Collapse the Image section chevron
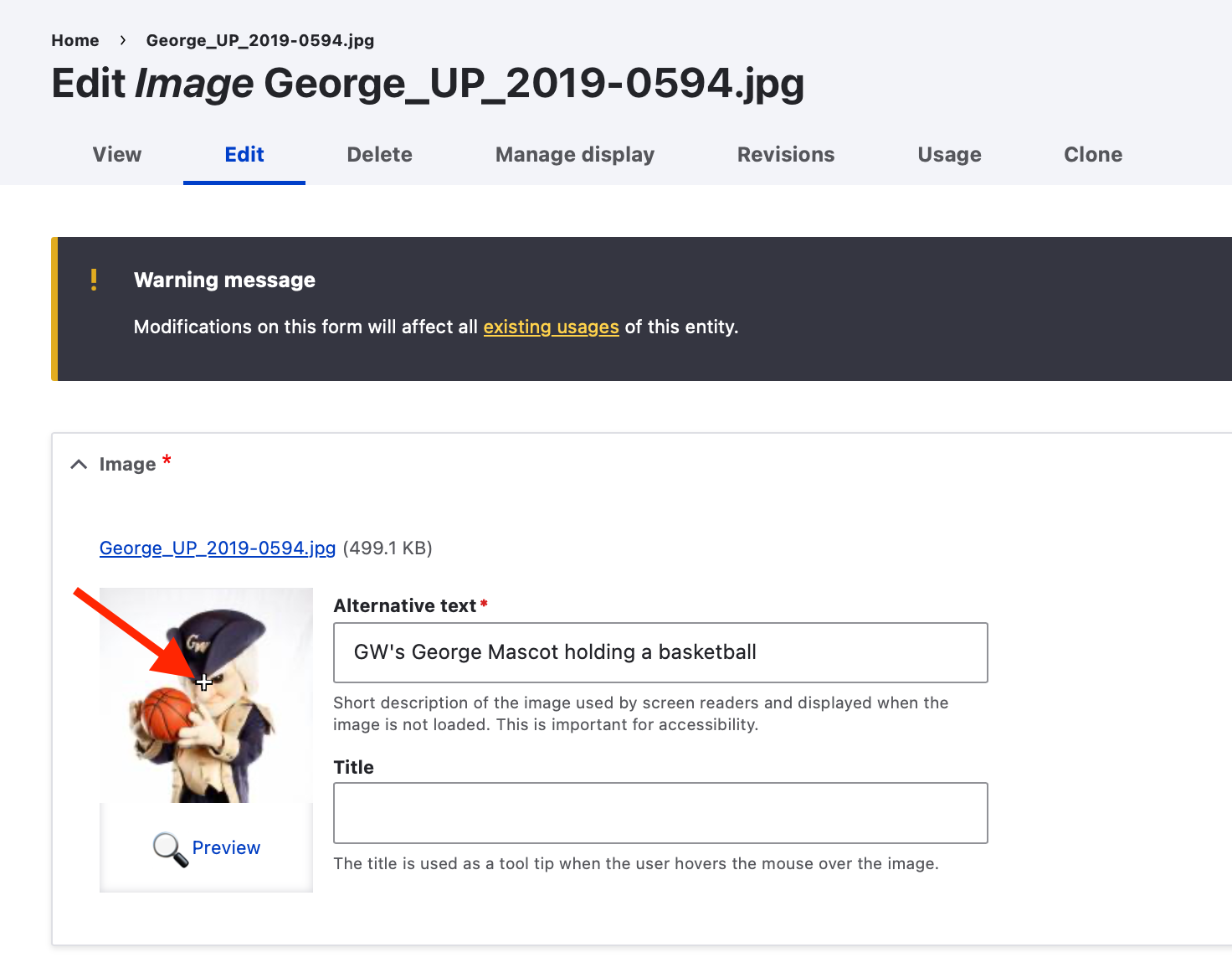 [x=79, y=465]
